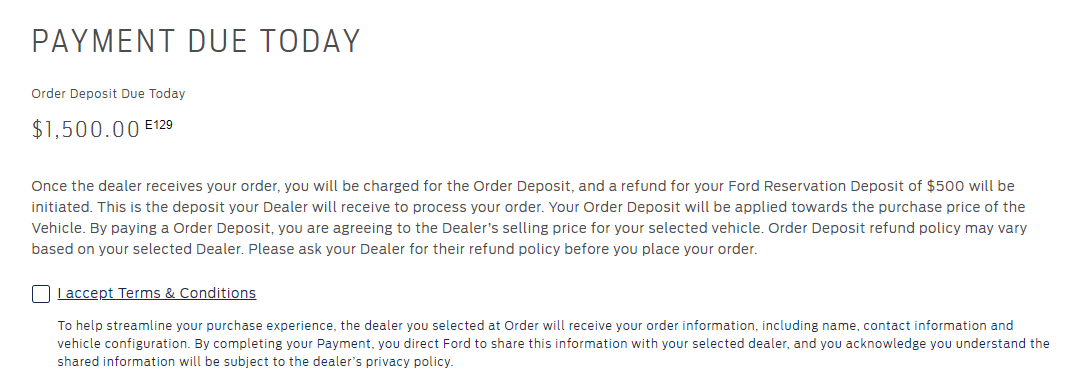Click the PAYMENT DUE TODAY heading
Screen dimensions: 1076x373
point(196,42)
